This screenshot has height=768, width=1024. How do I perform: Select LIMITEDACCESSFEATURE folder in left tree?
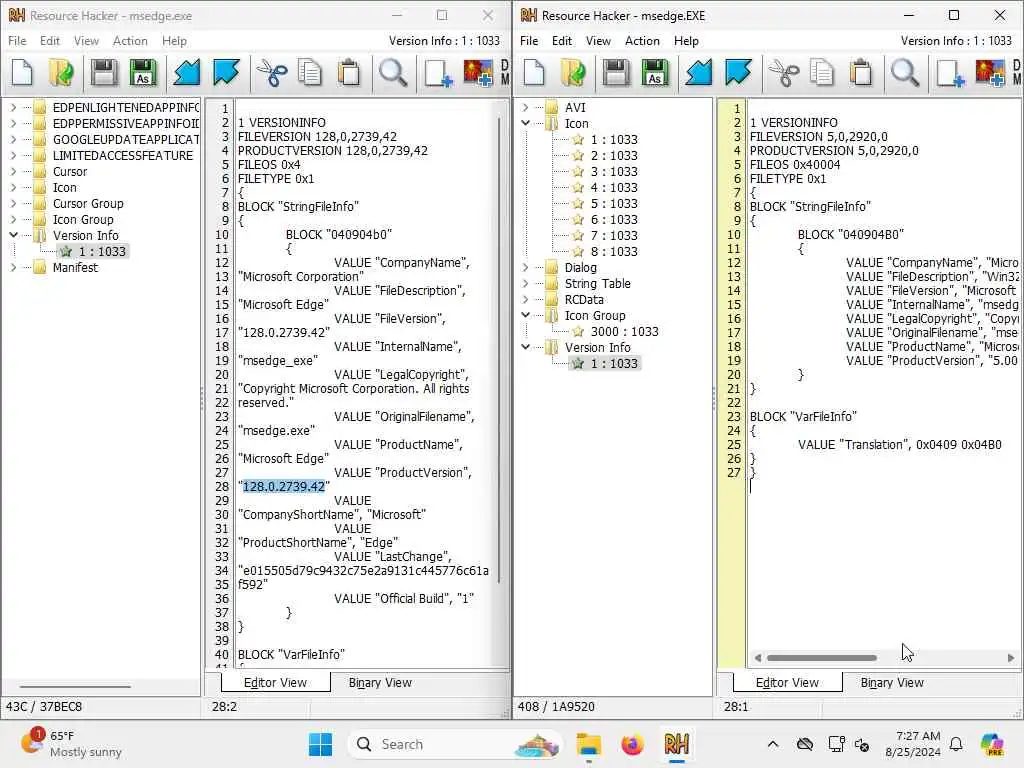(123, 155)
